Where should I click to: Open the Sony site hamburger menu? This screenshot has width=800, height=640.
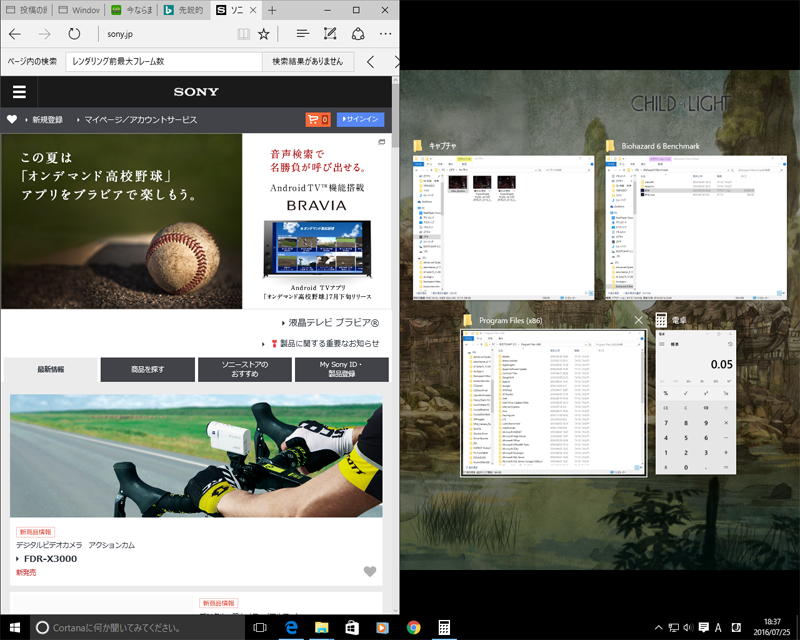[19, 92]
